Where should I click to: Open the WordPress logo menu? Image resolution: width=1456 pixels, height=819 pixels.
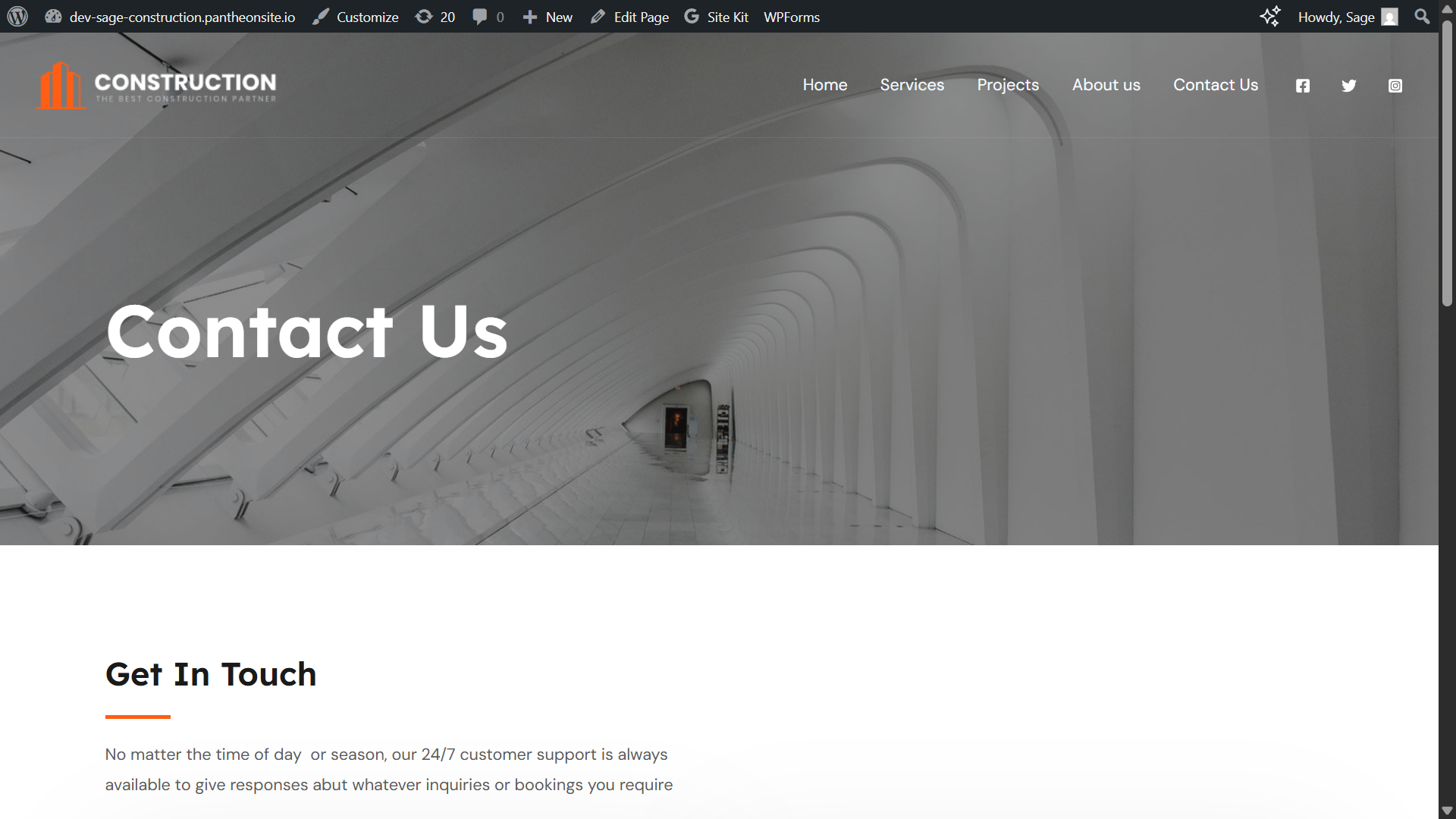(x=17, y=17)
